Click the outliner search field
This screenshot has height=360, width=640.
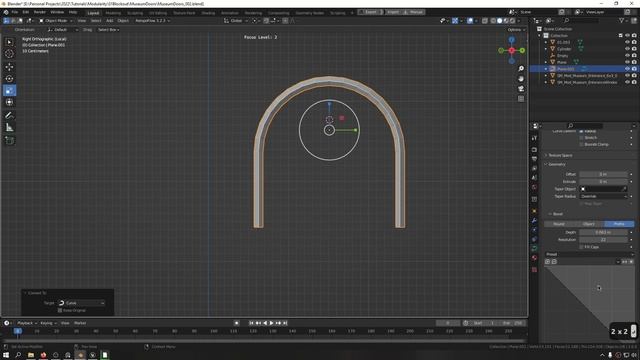[582, 20]
